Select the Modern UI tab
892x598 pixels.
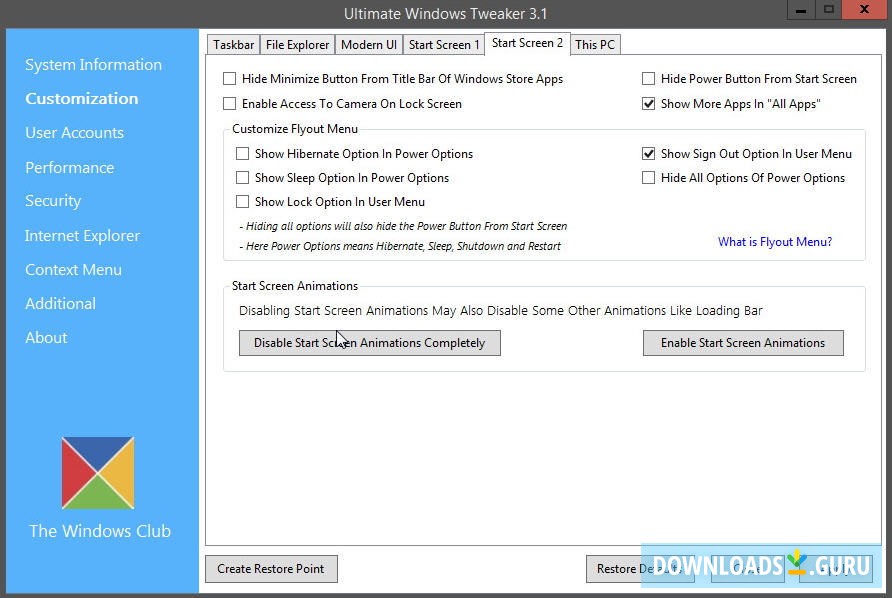pyautogui.click(x=368, y=44)
